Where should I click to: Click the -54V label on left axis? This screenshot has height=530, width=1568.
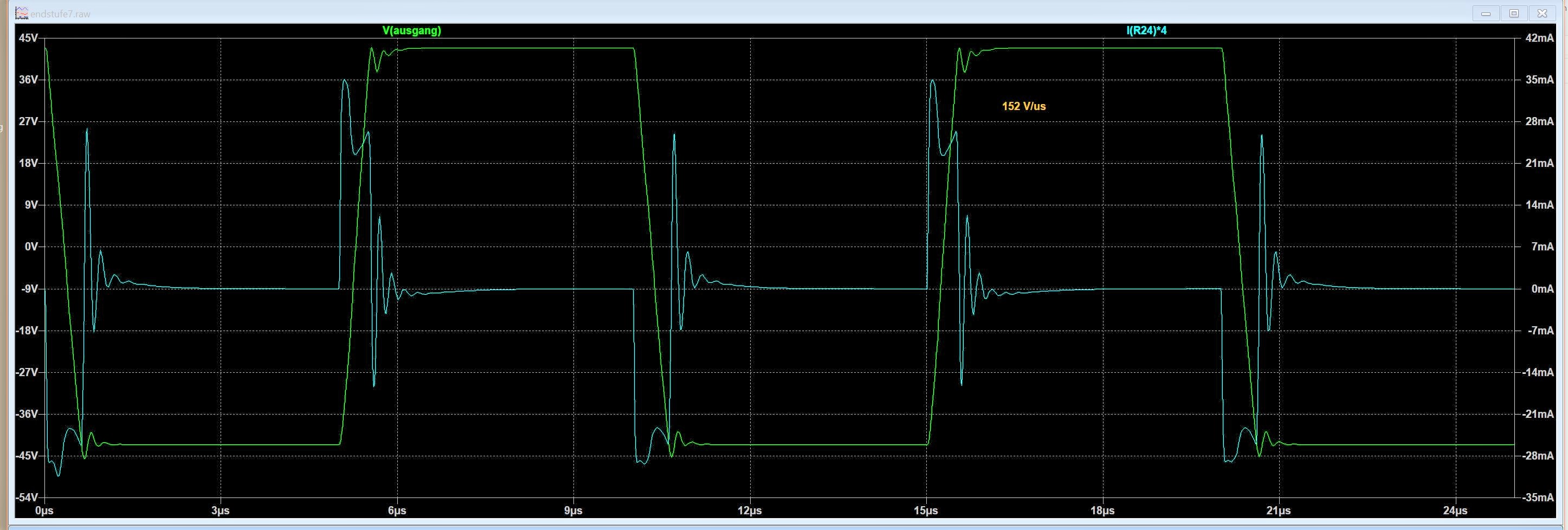point(27,497)
